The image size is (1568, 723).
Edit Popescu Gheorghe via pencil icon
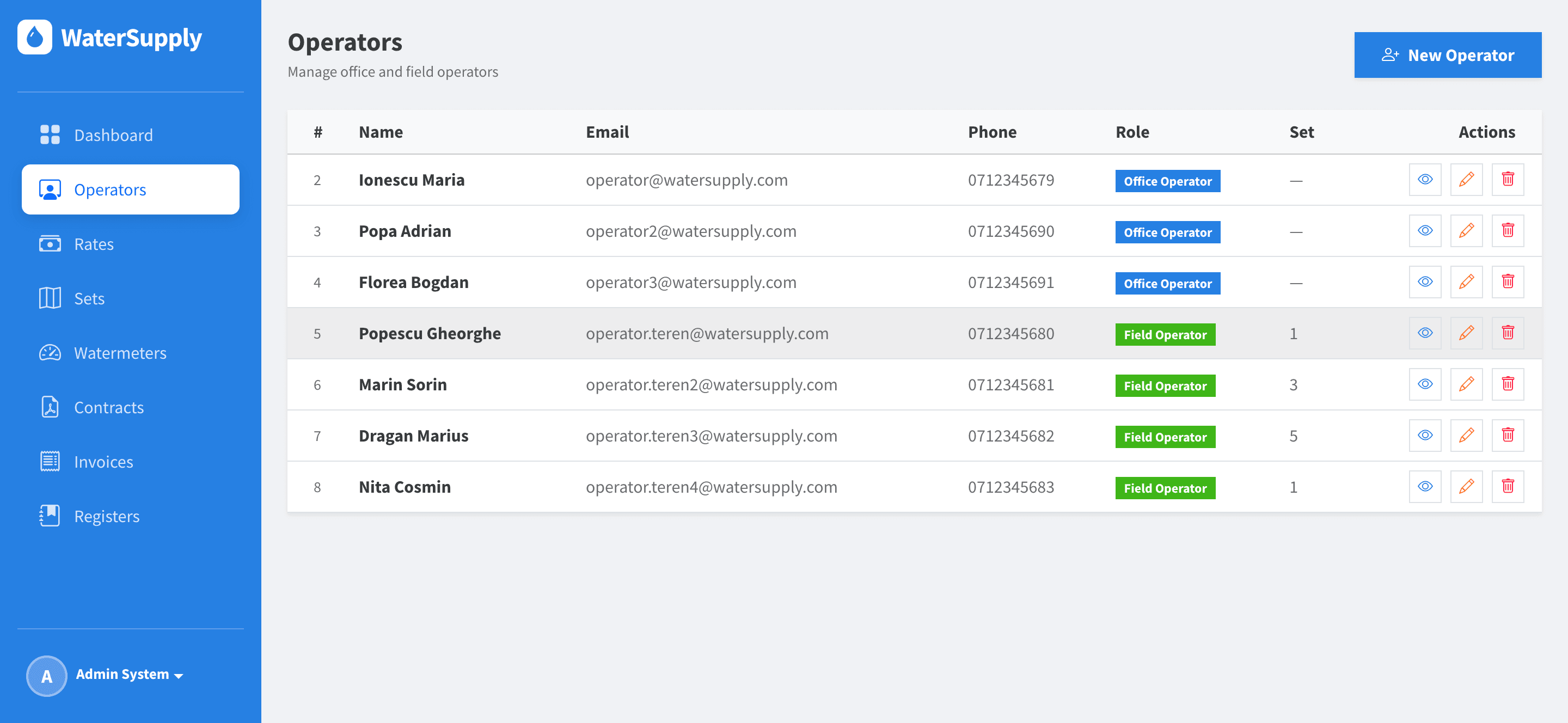pos(1466,333)
